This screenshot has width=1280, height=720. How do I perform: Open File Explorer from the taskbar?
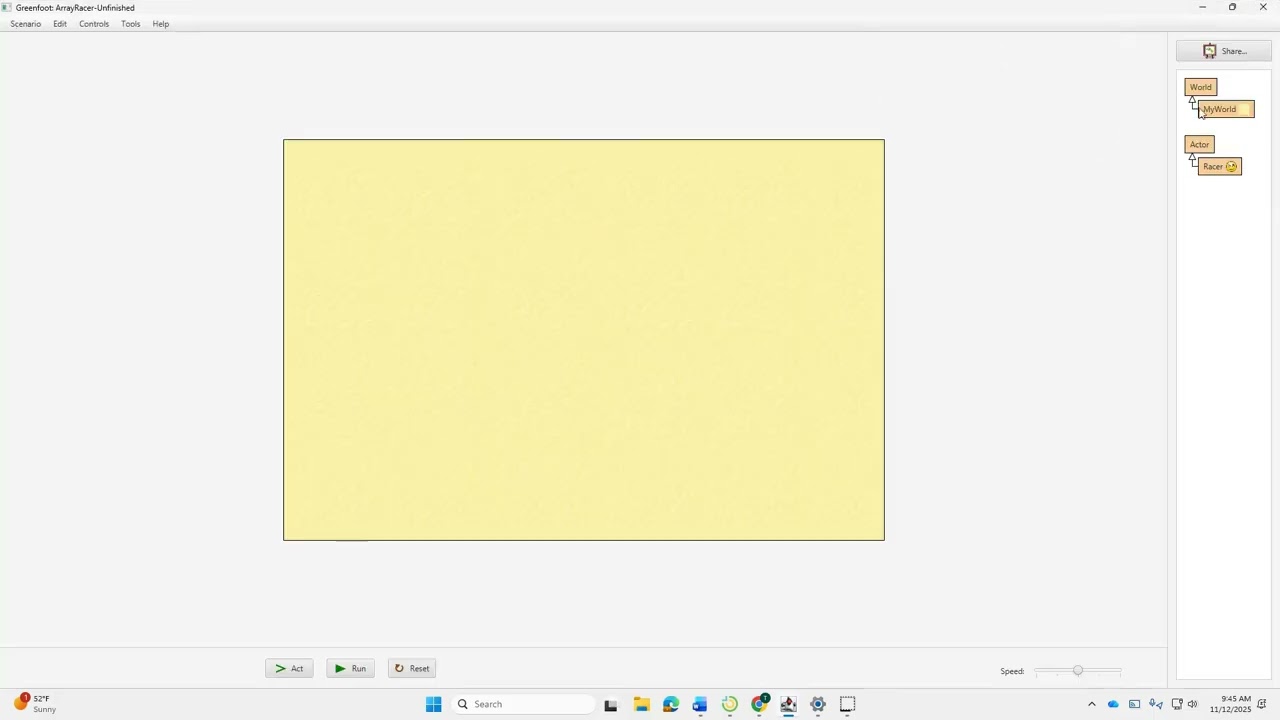(x=641, y=704)
